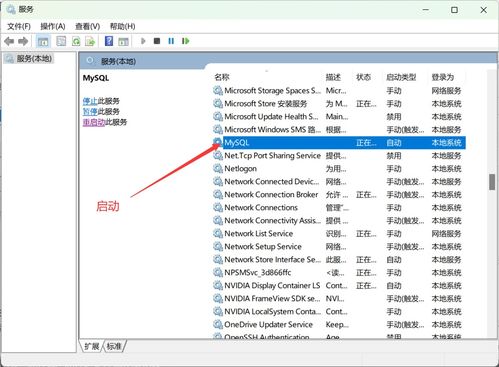Click the Start service play icon
The width and height of the screenshot is (499, 367).
coord(143,41)
